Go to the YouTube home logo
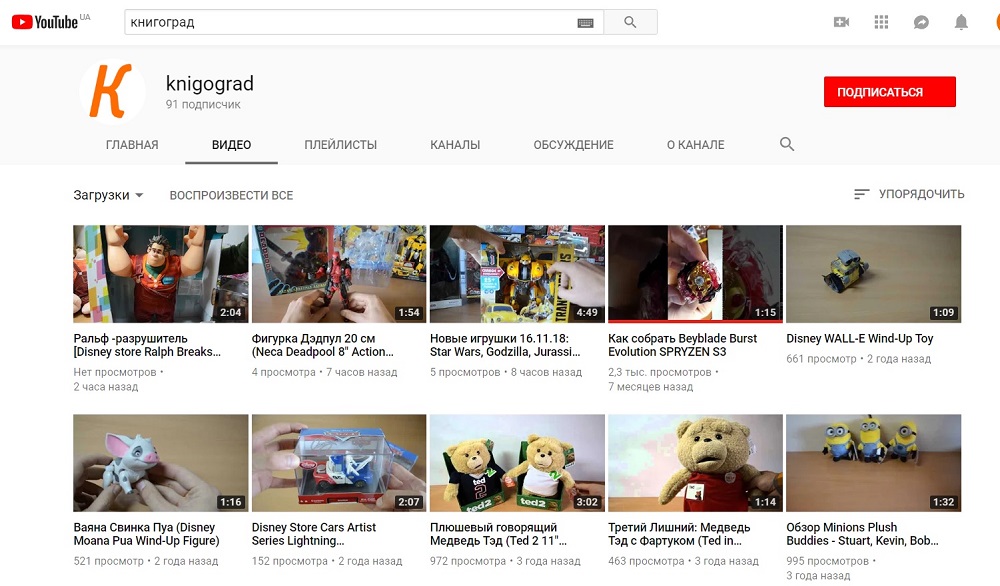 tap(45, 22)
